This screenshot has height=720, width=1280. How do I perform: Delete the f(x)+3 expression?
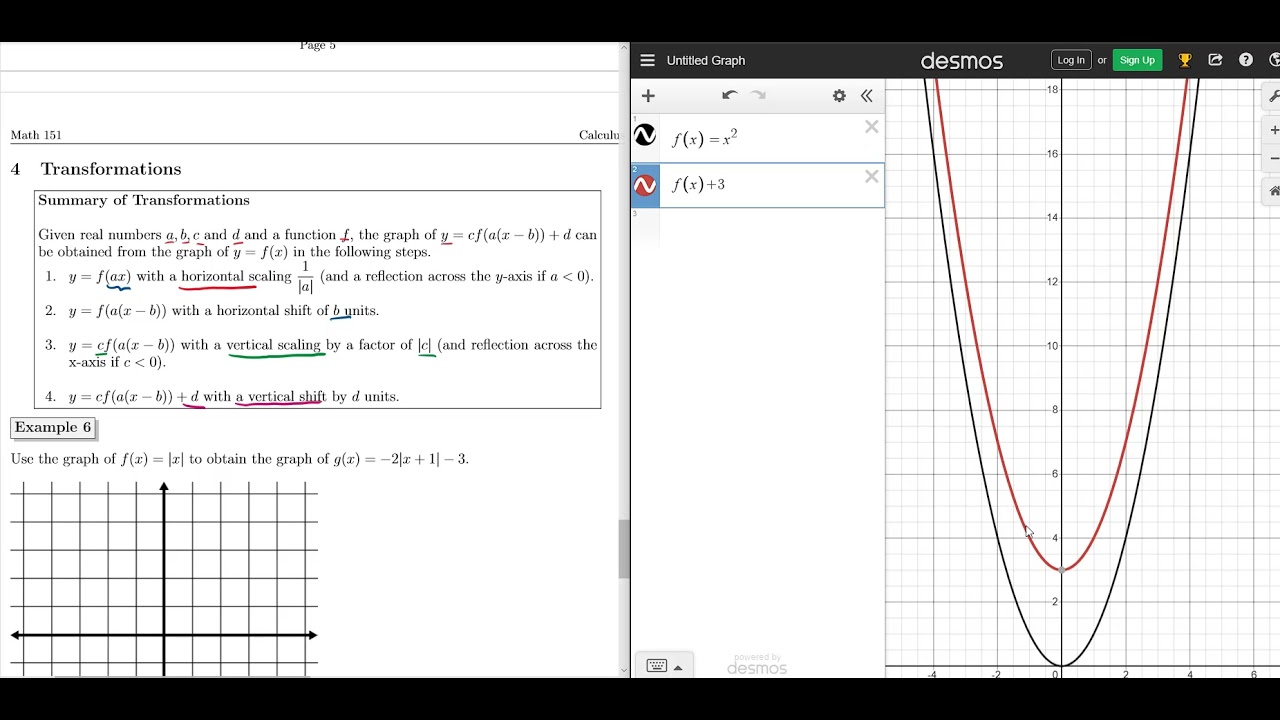tap(872, 177)
